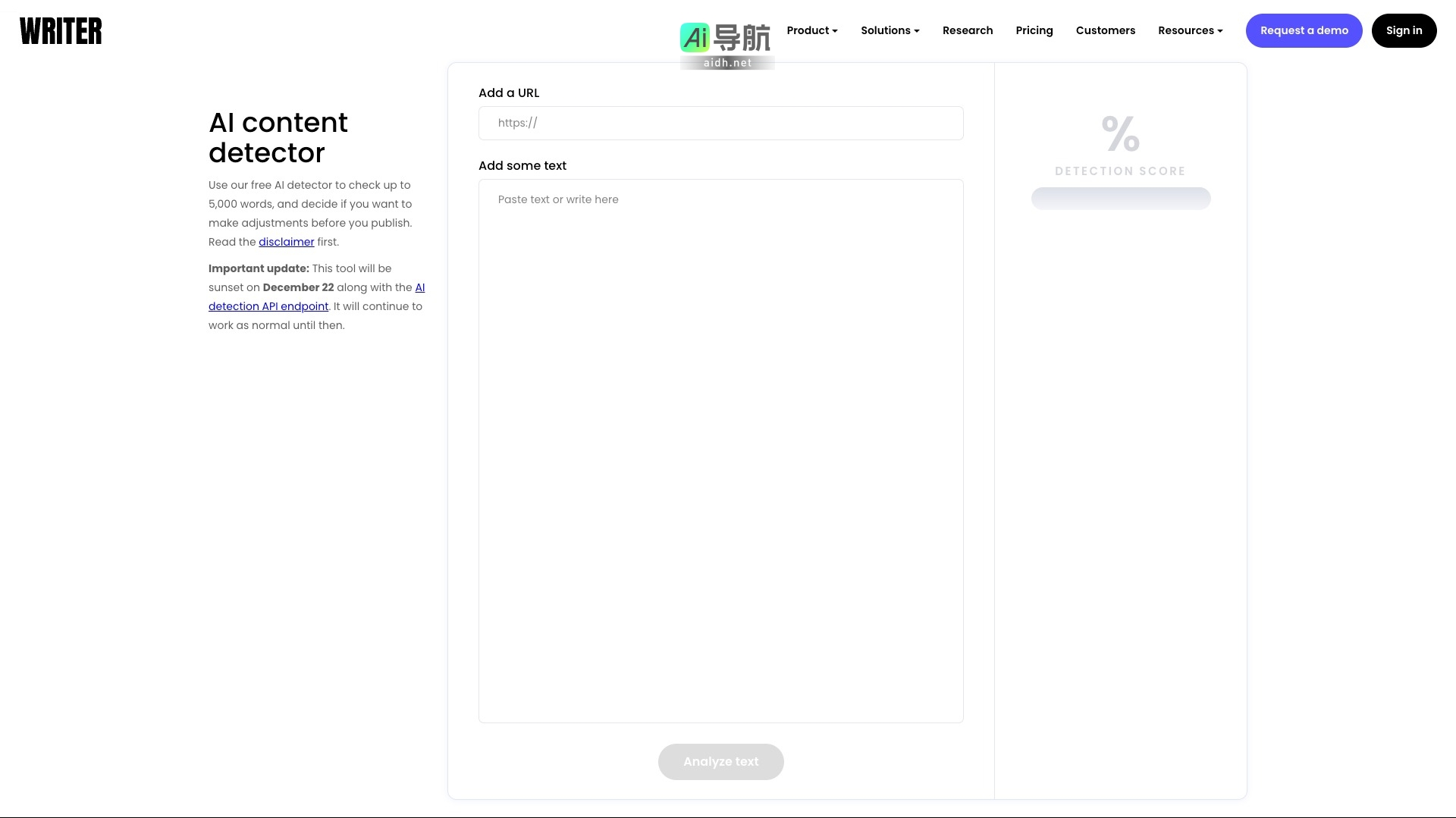1456x818 pixels.
Task: Expand the Resources dropdown menu
Action: (1190, 30)
